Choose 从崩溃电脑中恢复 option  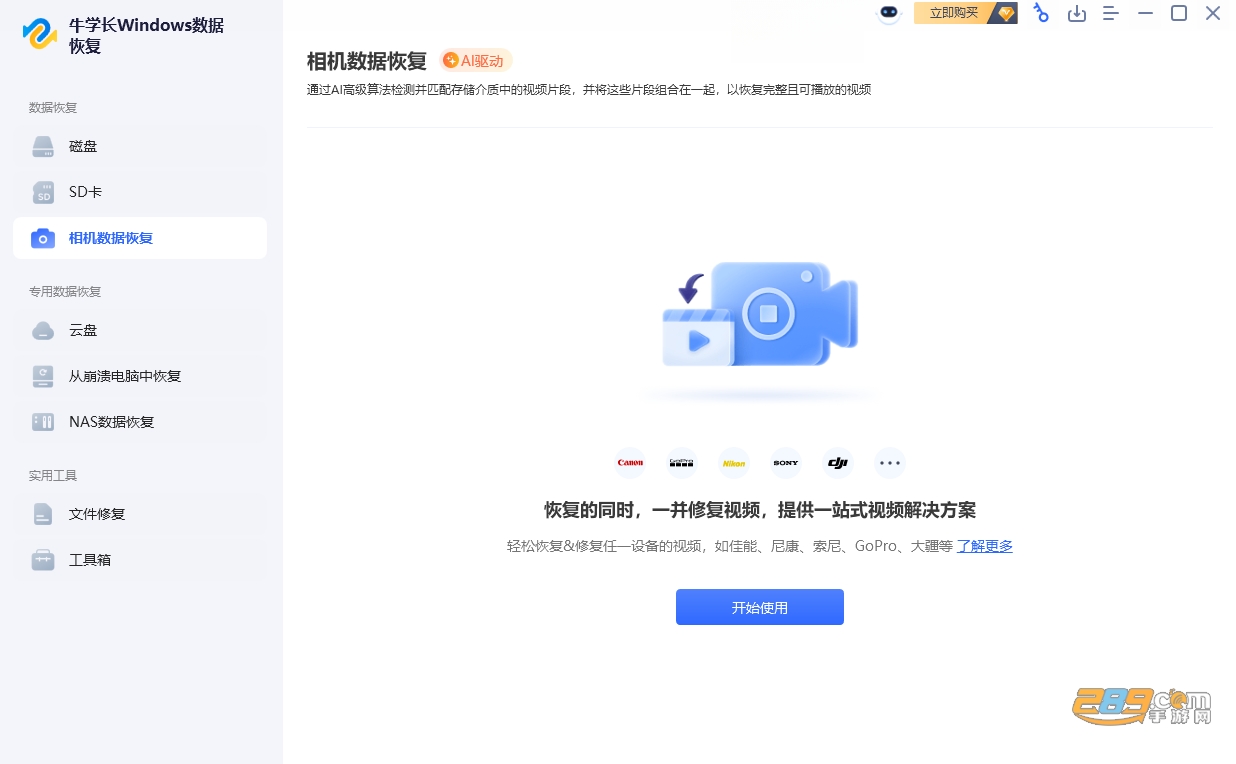pyautogui.click(x=140, y=376)
